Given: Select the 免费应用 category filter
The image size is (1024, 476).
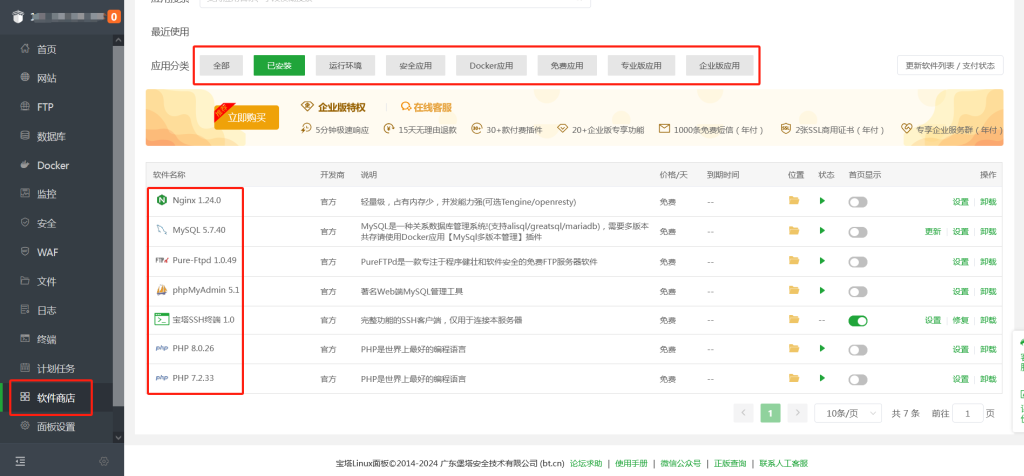Looking at the screenshot, I should [567, 65].
